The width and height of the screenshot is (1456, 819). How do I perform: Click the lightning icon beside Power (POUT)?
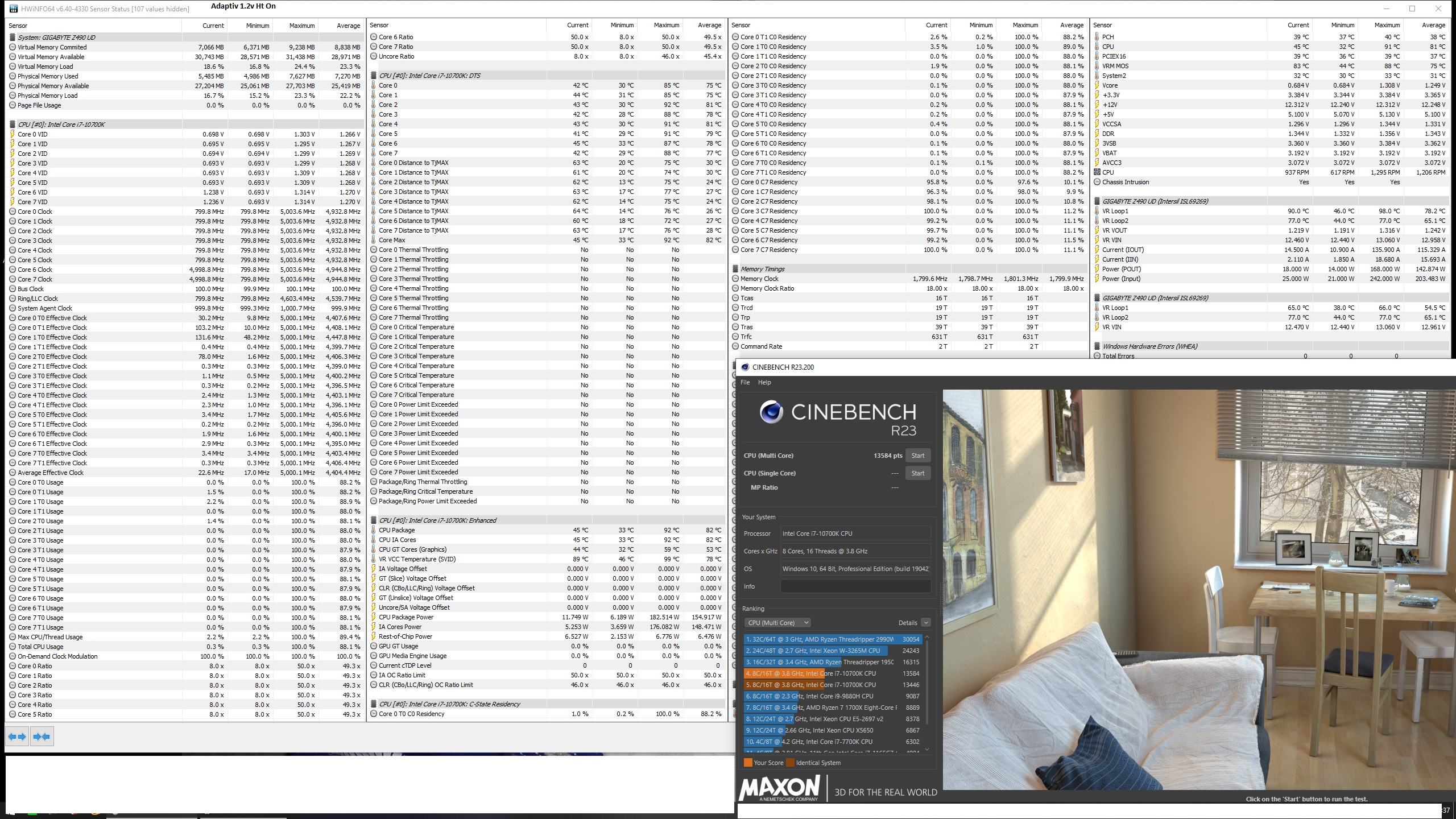coord(1097,269)
